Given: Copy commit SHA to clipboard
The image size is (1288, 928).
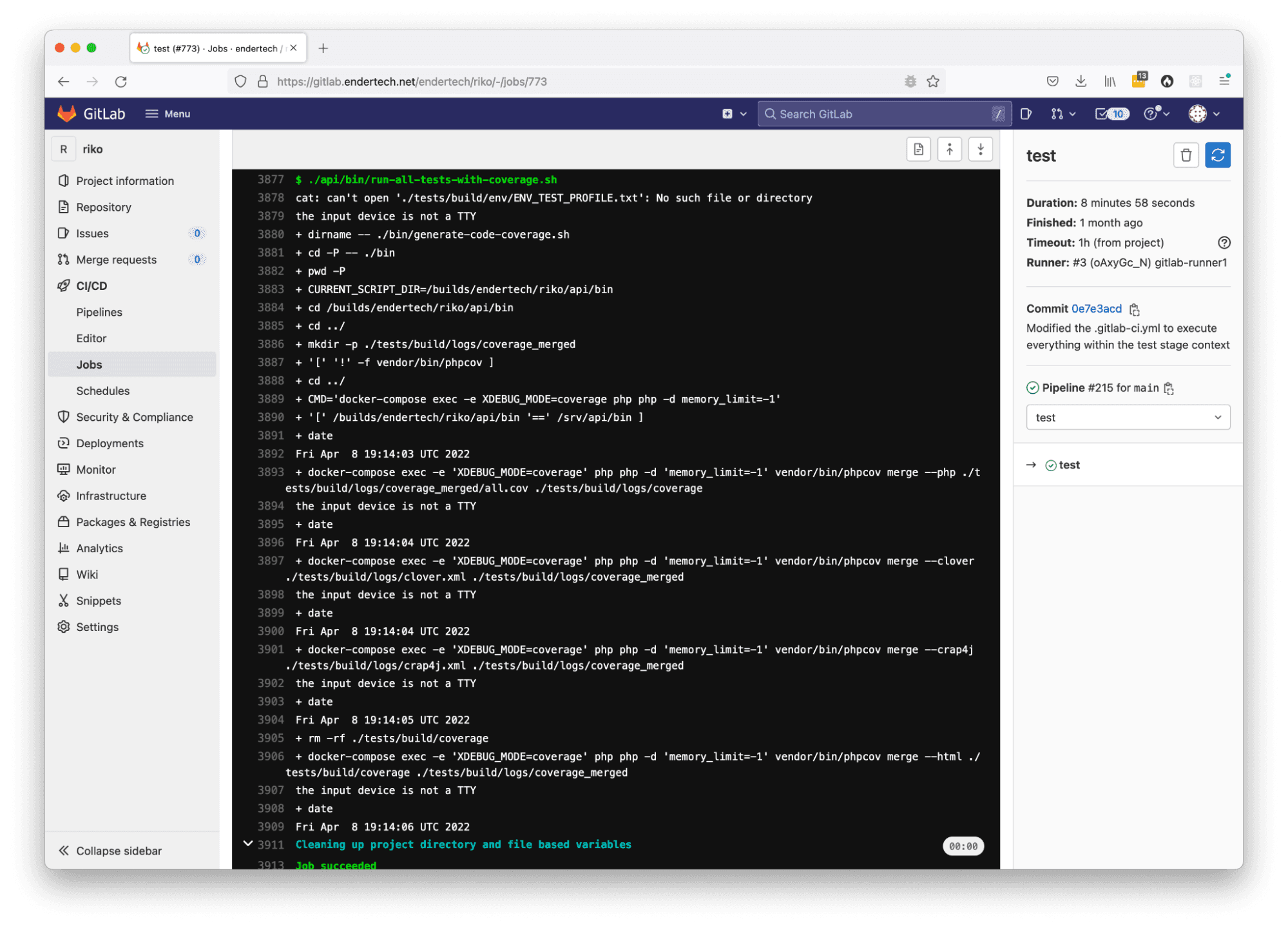Looking at the screenshot, I should click(1135, 309).
